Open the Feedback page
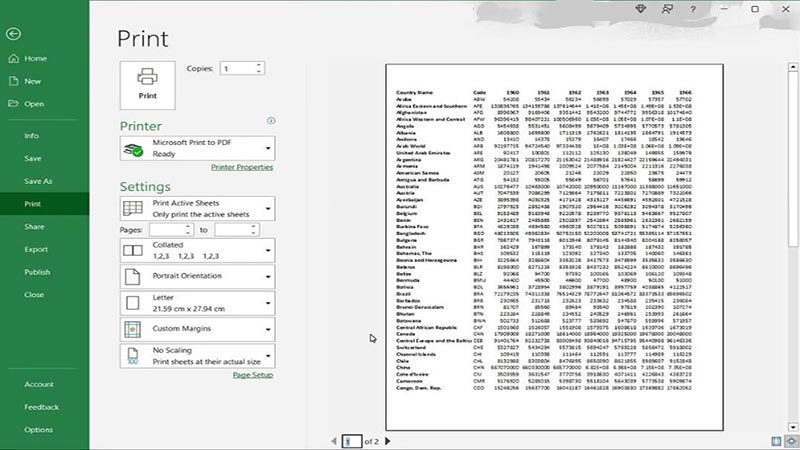 tap(44, 407)
